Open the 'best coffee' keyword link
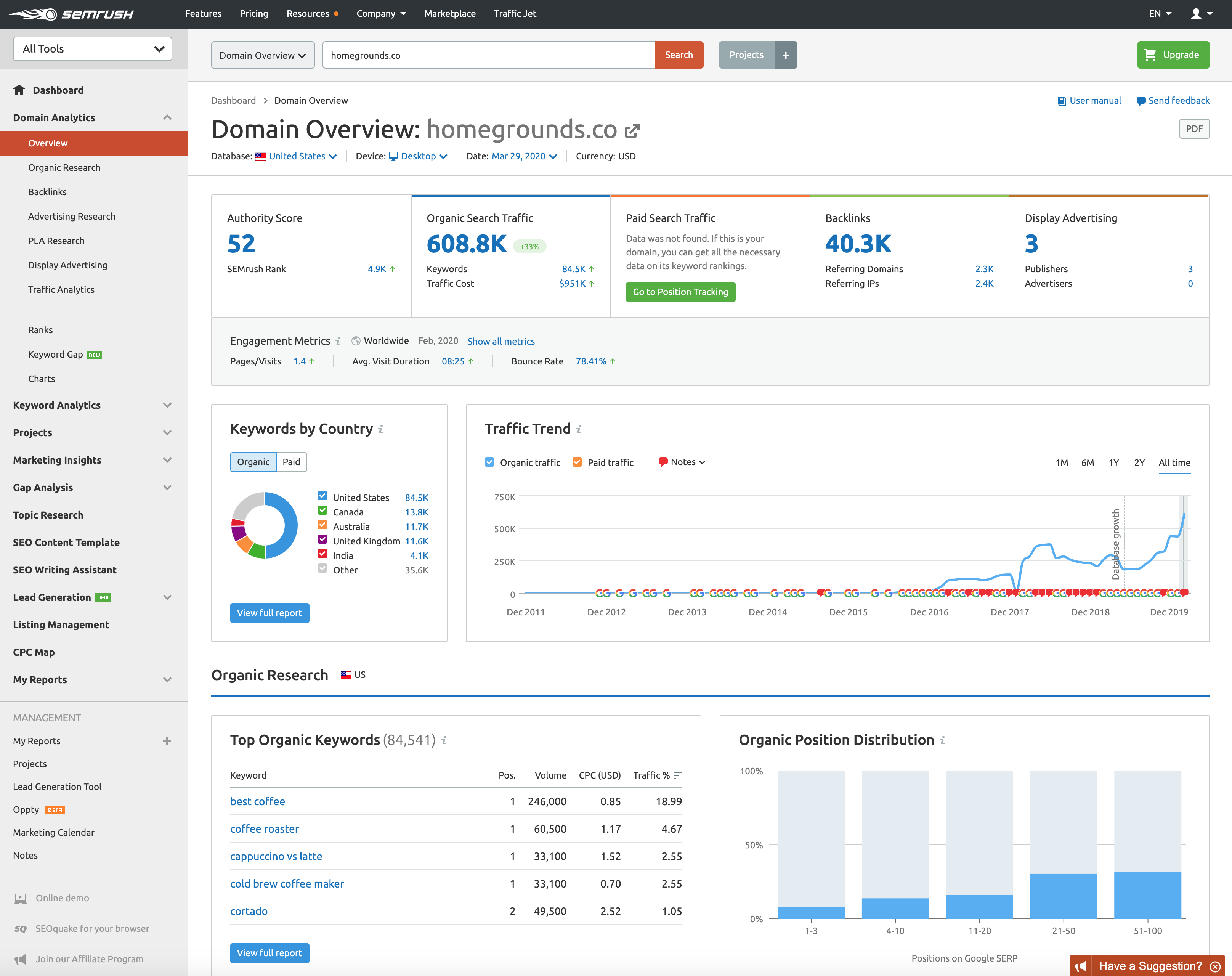 pyautogui.click(x=257, y=802)
